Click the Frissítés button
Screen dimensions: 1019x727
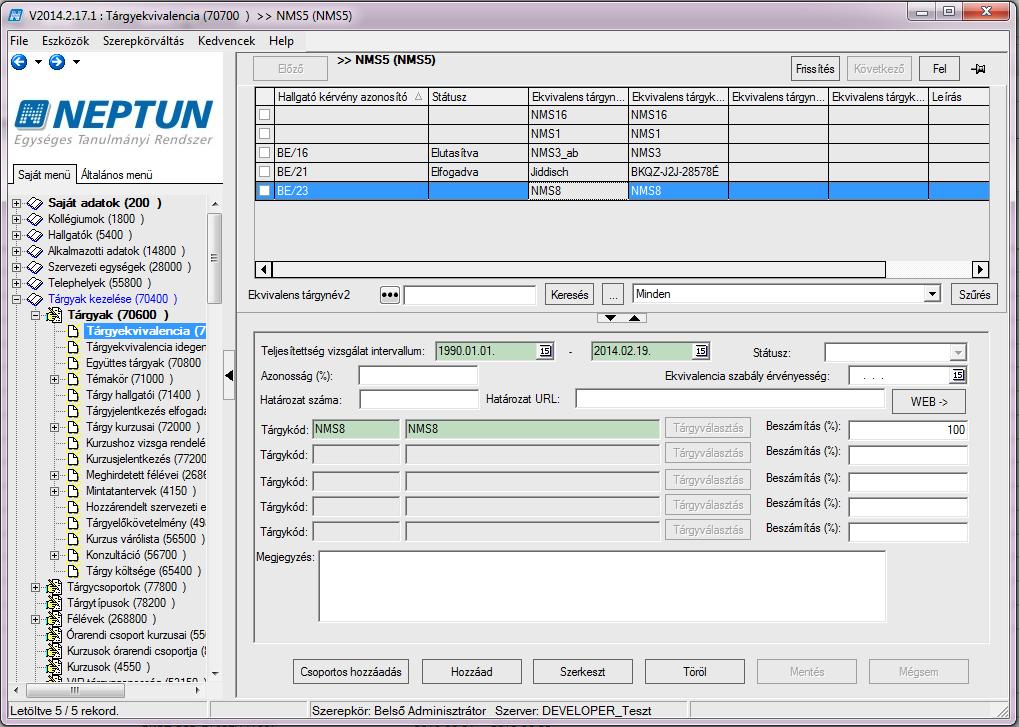pyautogui.click(x=815, y=69)
